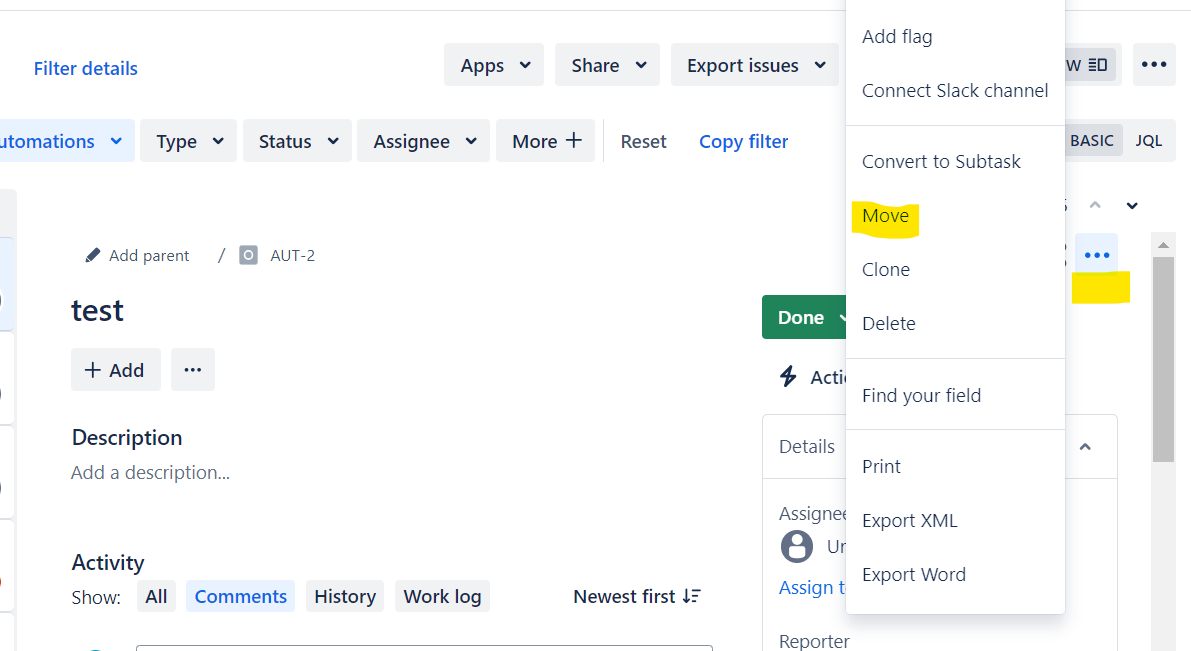Click the Unassigned assignee avatar
This screenshot has height=651, width=1191.
pyautogui.click(x=797, y=546)
